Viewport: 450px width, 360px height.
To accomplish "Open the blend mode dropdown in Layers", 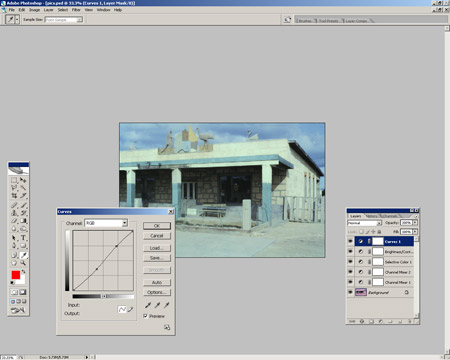I will 379,223.
